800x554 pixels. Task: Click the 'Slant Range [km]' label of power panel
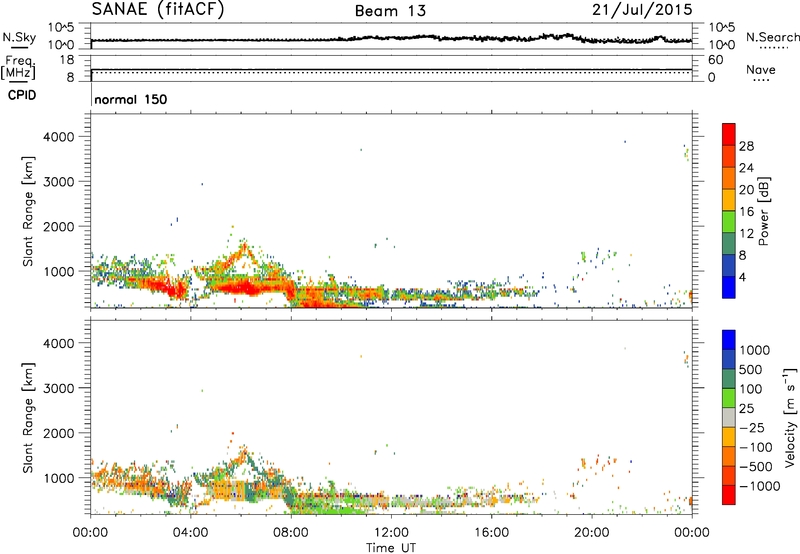(x=28, y=211)
